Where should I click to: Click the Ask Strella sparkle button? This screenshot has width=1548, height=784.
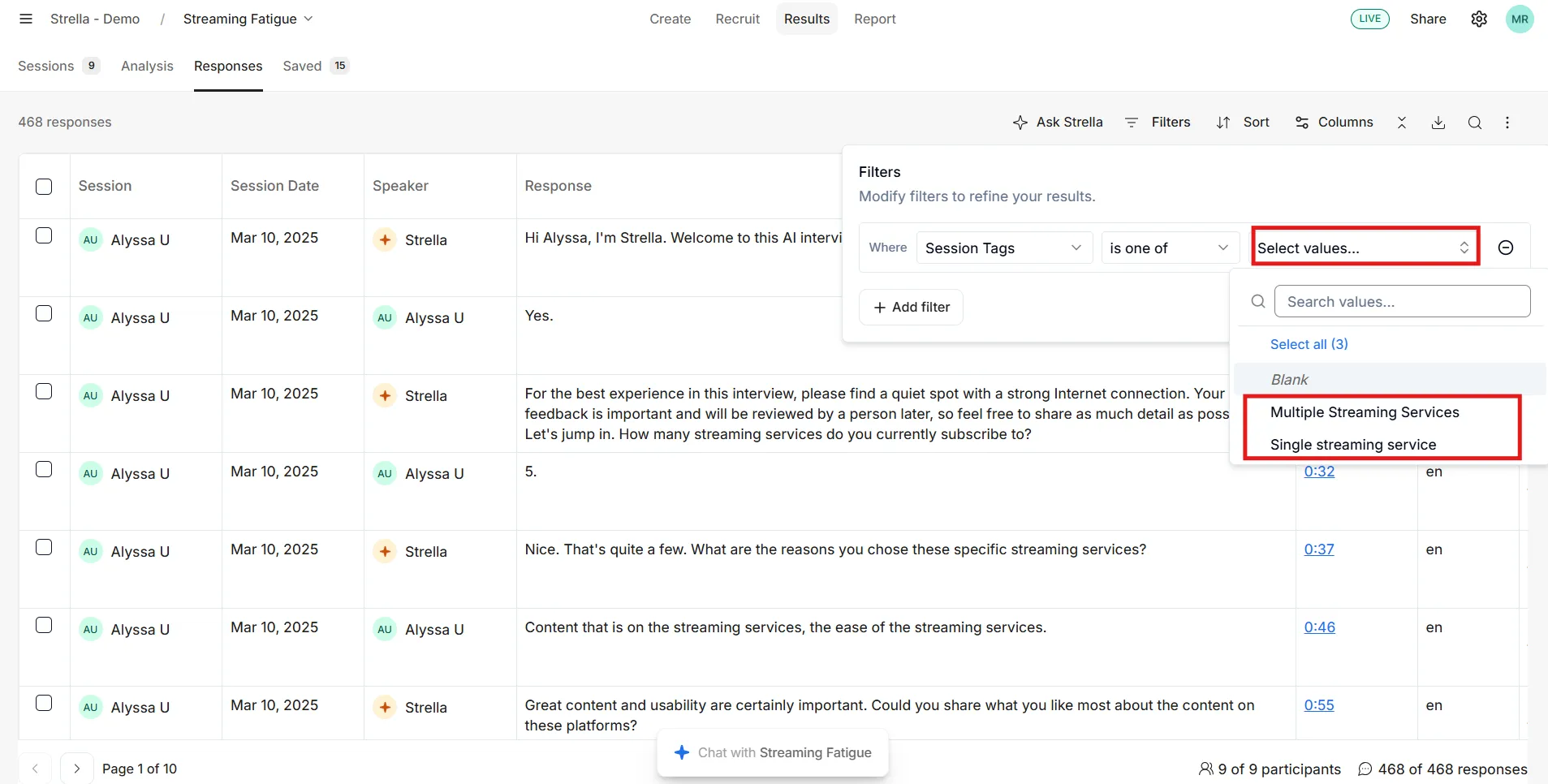(1058, 122)
